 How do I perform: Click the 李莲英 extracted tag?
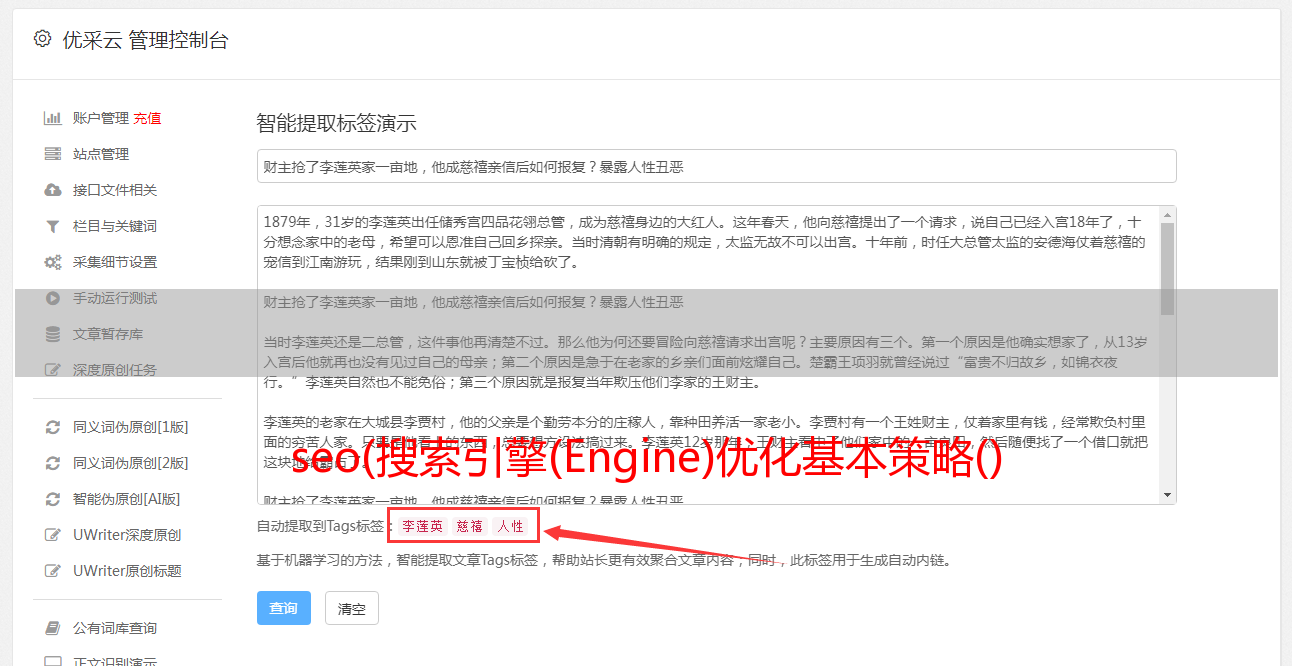[422, 526]
